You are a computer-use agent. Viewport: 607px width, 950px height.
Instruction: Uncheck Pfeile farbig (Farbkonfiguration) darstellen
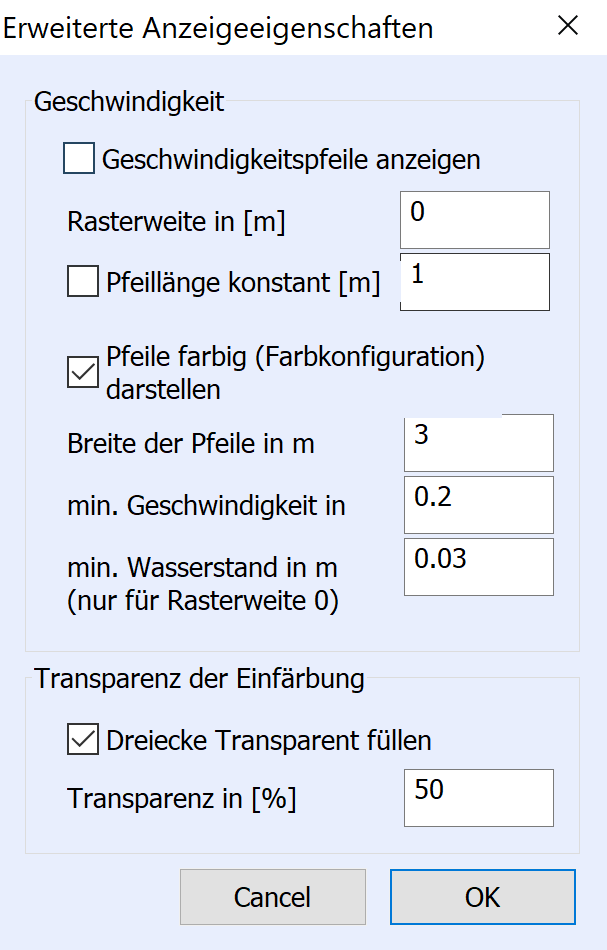(x=83, y=373)
